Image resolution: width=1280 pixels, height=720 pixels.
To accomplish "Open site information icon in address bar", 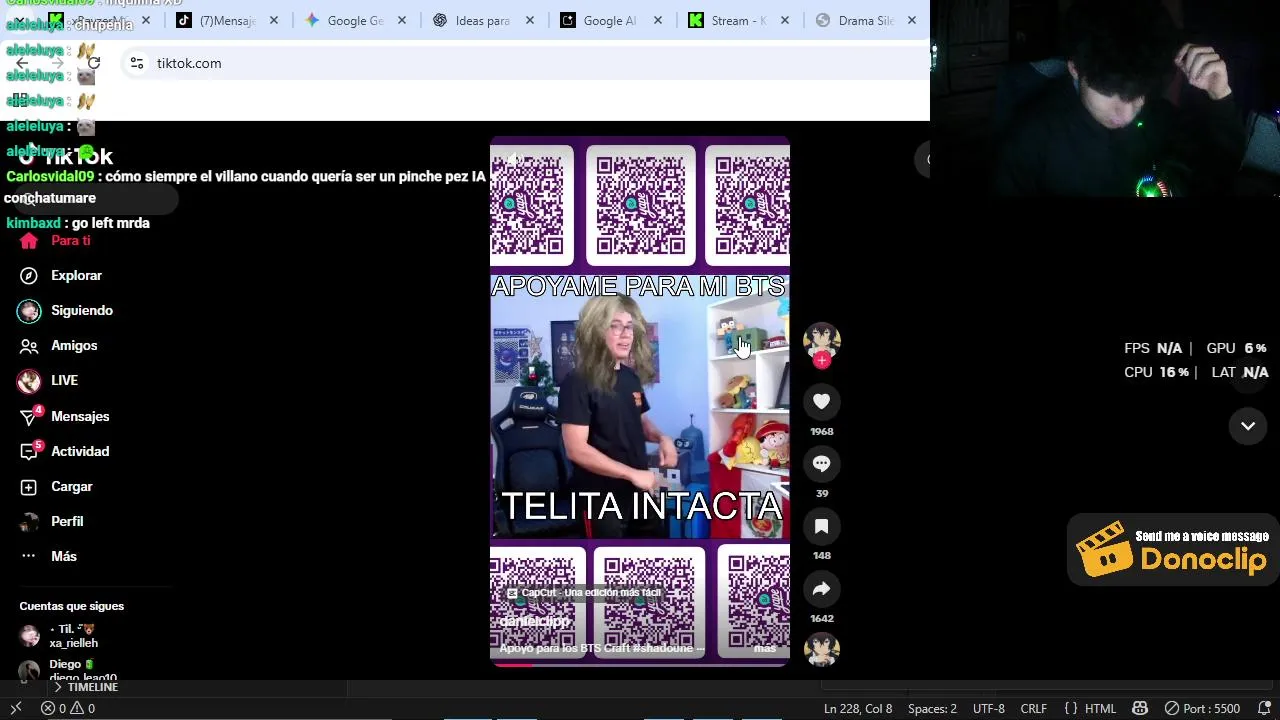I will pos(137,63).
